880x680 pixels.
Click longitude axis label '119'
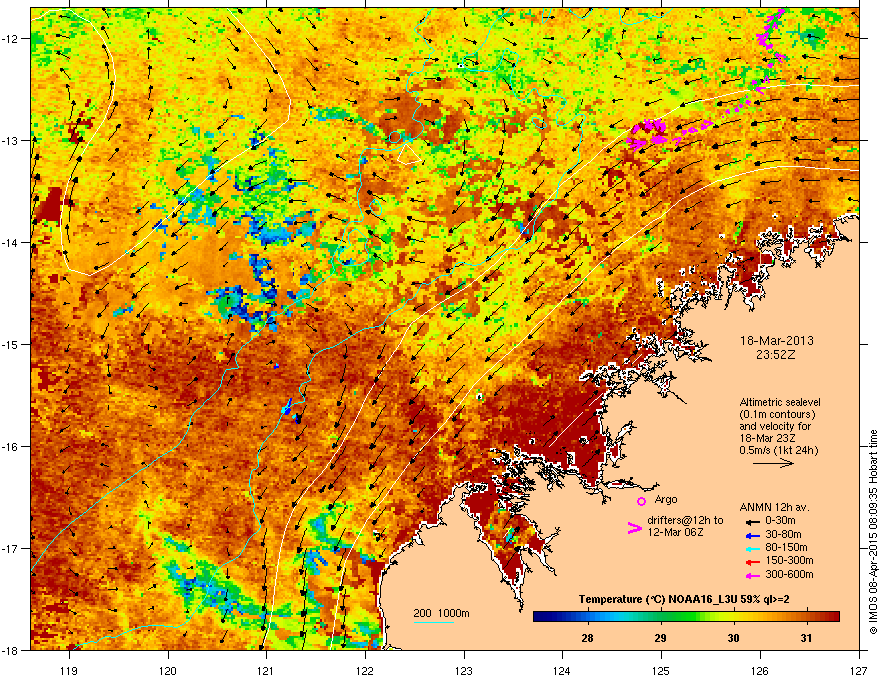[69, 670]
